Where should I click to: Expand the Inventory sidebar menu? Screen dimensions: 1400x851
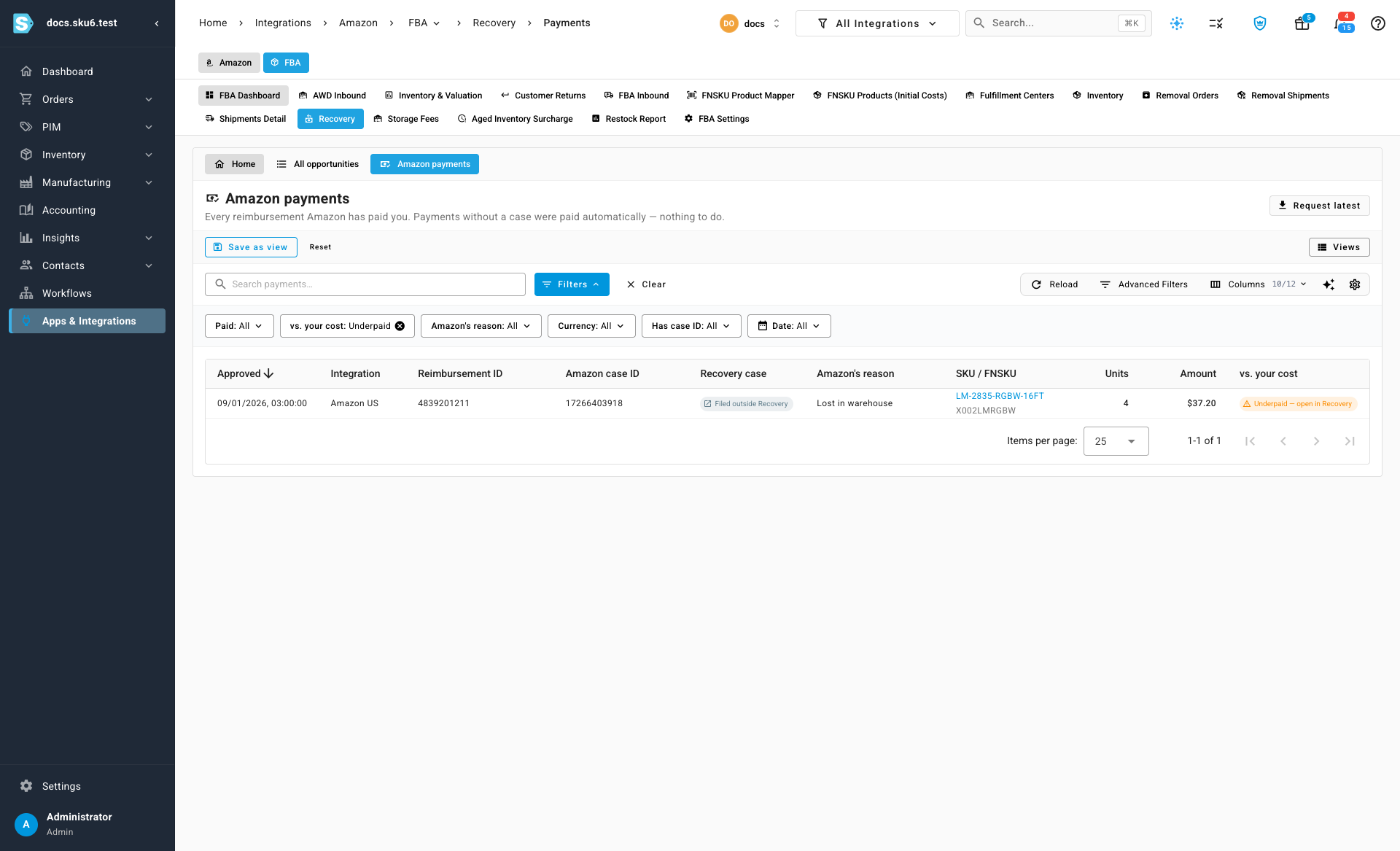coord(87,155)
